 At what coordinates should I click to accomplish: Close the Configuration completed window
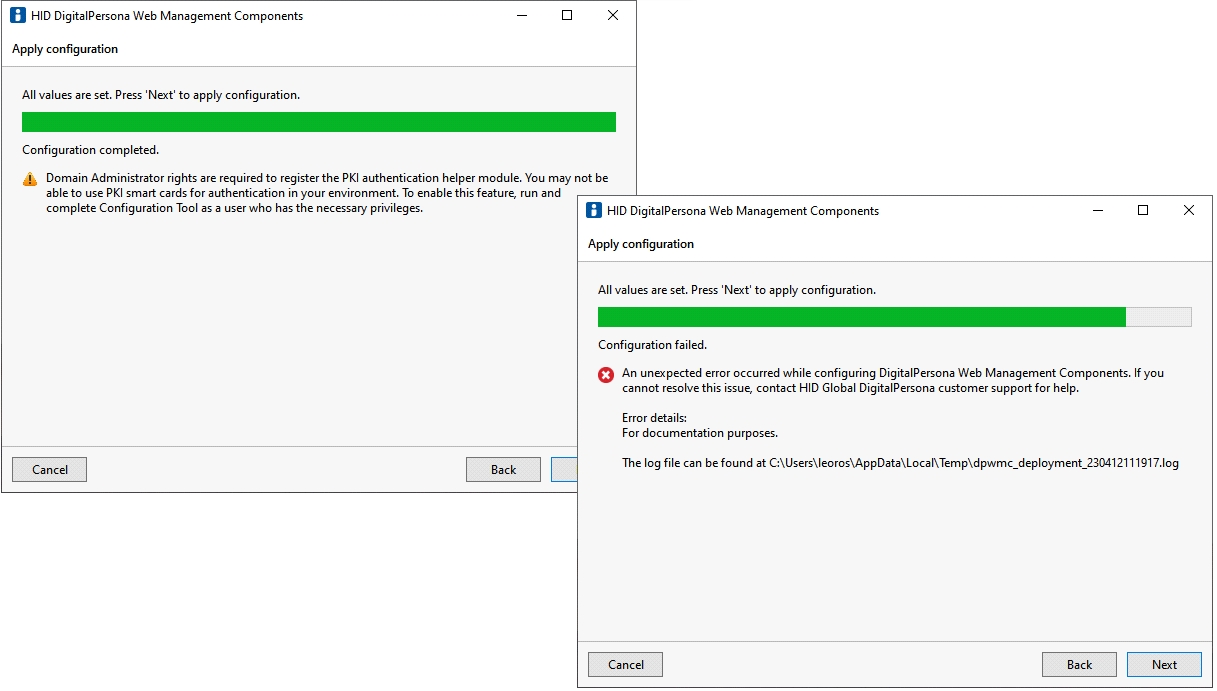coord(613,16)
